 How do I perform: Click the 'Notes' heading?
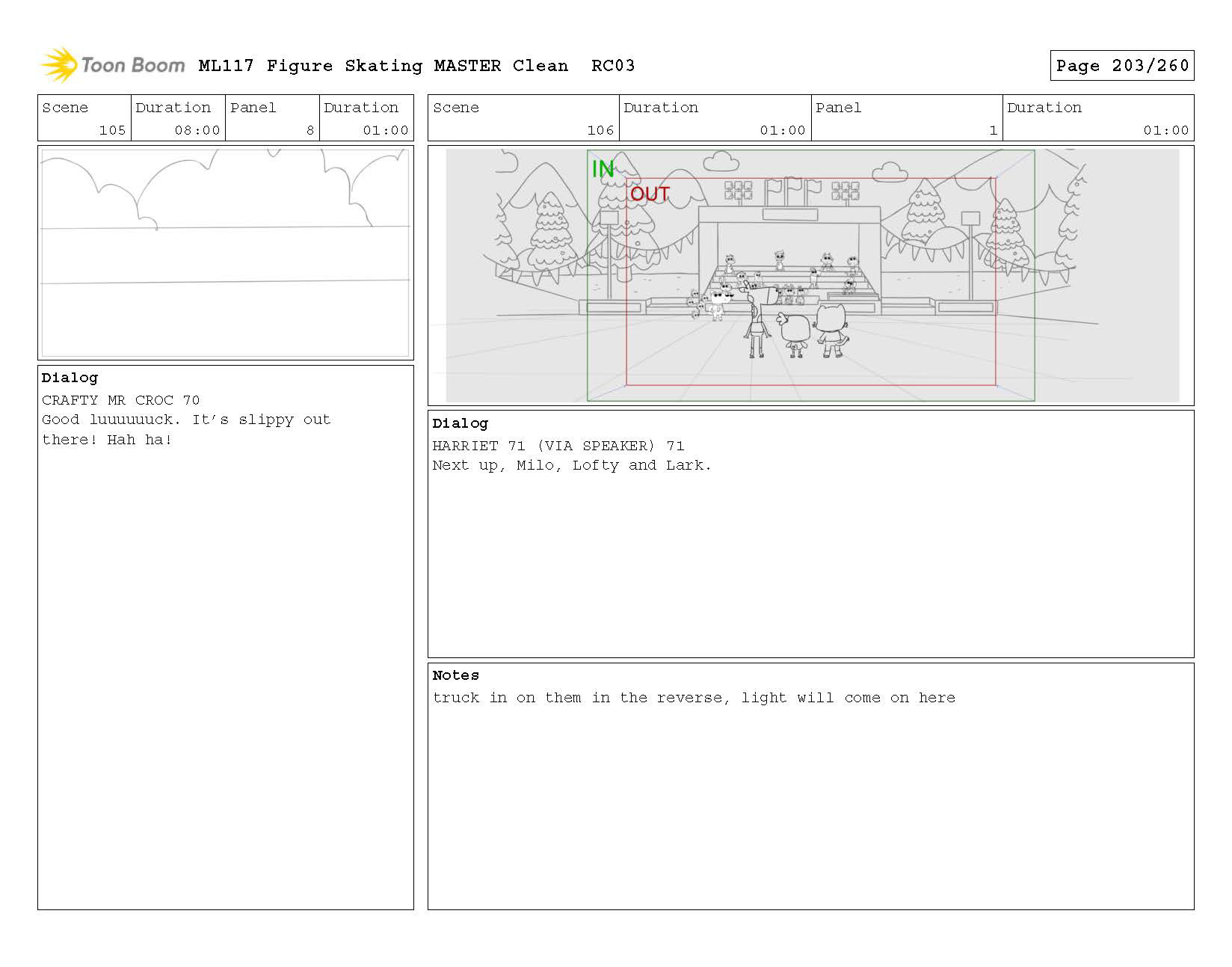pyautogui.click(x=456, y=675)
